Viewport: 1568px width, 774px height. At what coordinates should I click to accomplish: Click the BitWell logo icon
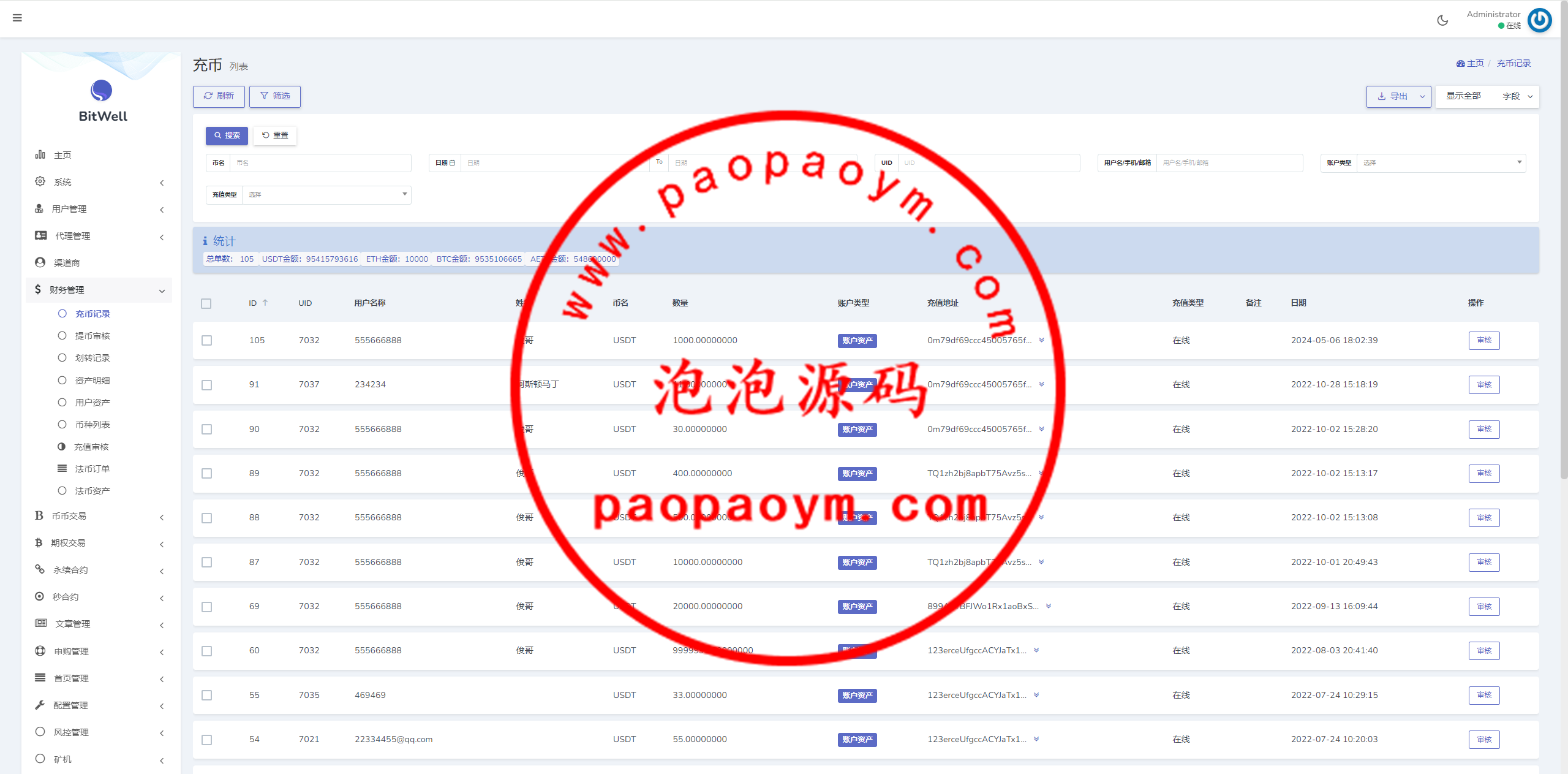point(102,91)
